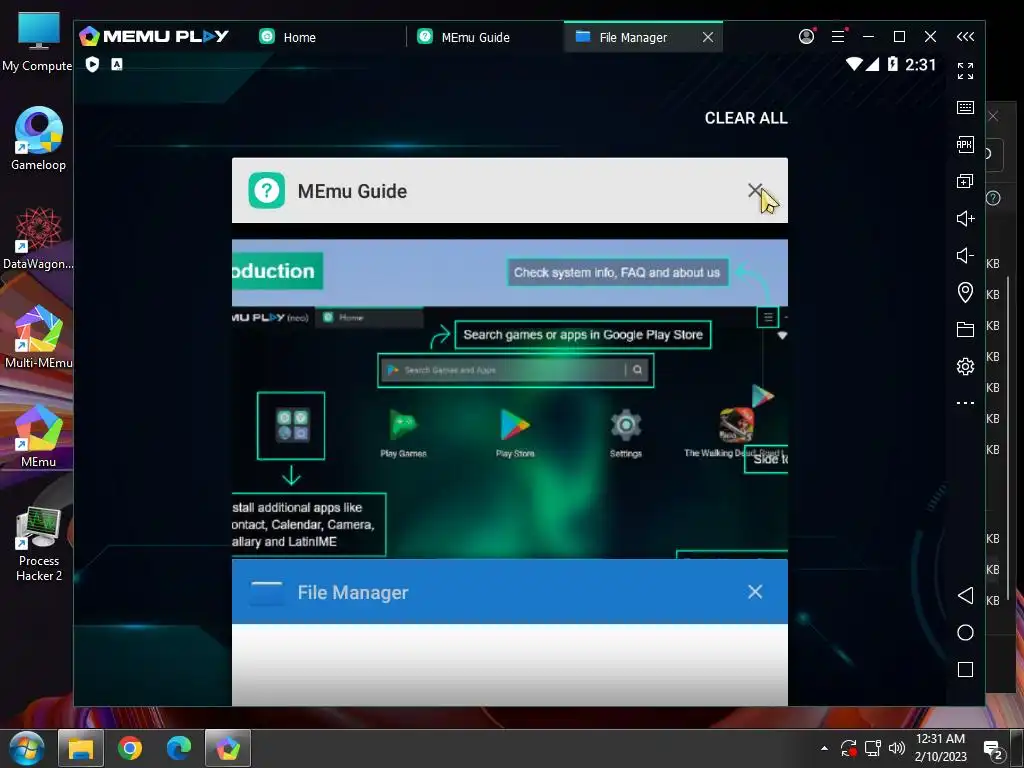This screenshot has width=1024, height=768.
Task: Click the shield icon in Android status bar
Action: (92, 64)
